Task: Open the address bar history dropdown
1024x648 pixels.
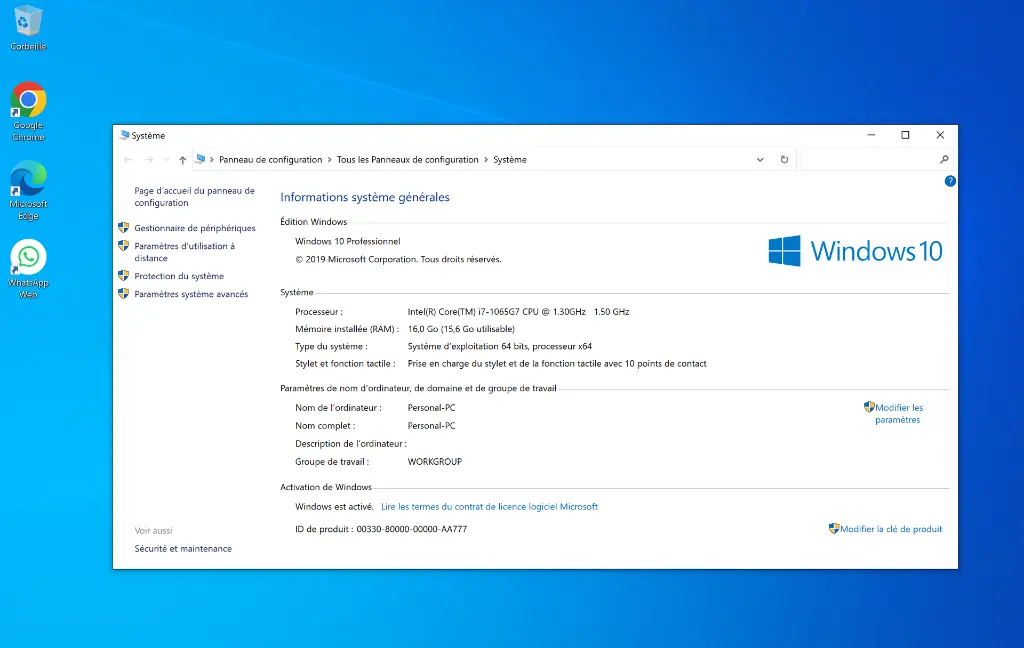Action: tap(760, 159)
